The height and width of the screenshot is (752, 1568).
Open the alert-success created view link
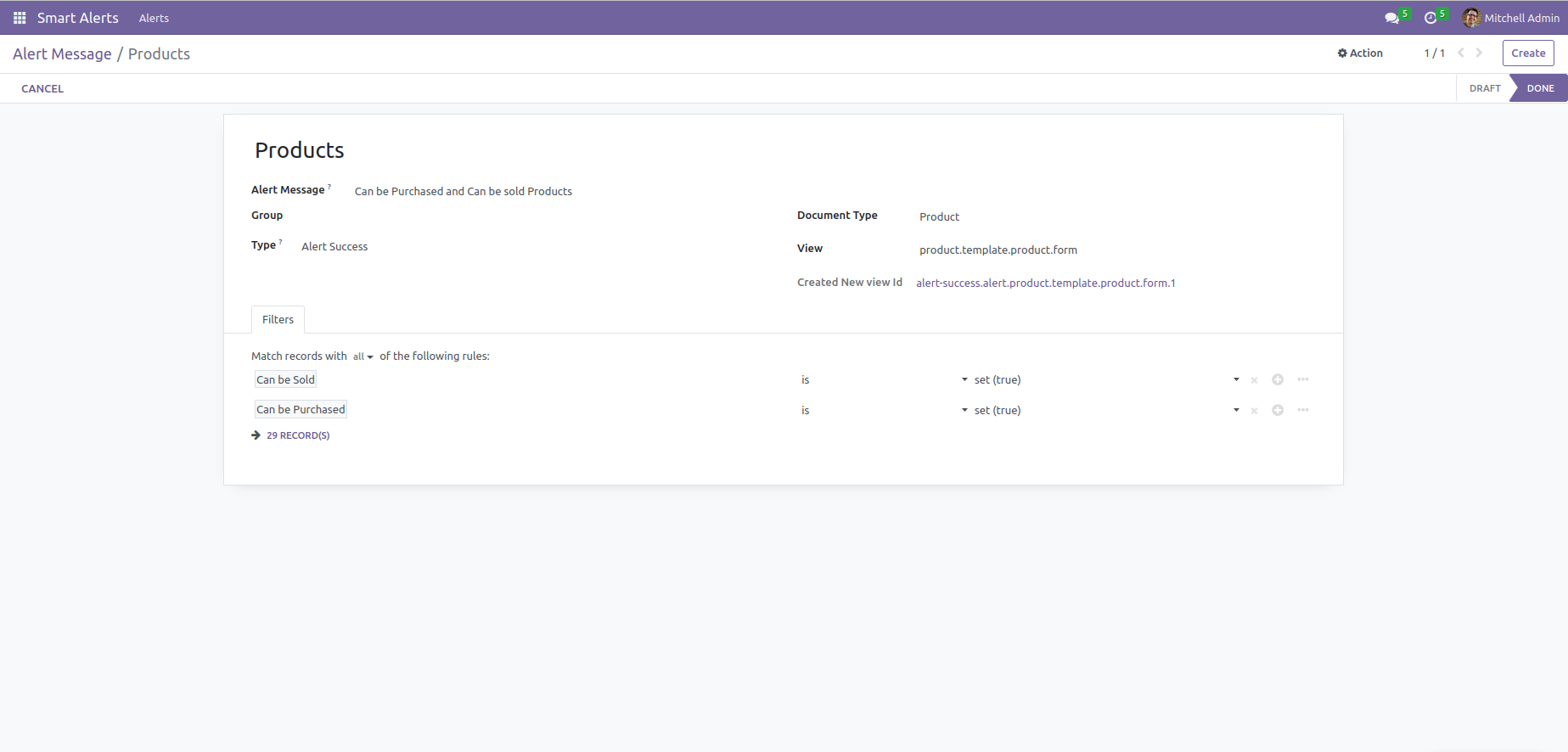tap(1046, 283)
